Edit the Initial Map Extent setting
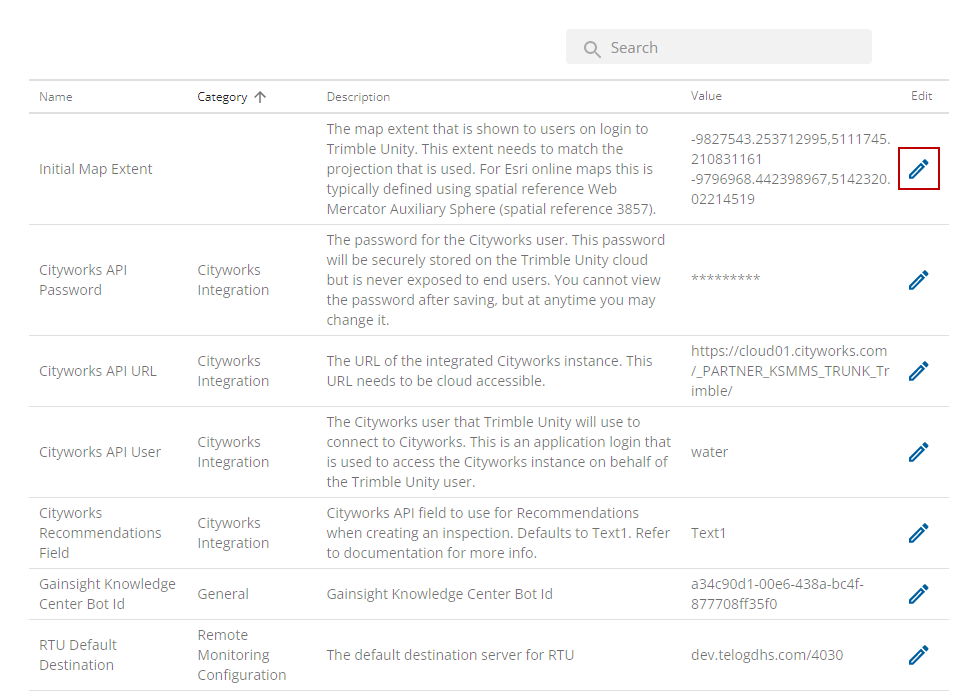This screenshot has height=695, width=978. tap(918, 168)
